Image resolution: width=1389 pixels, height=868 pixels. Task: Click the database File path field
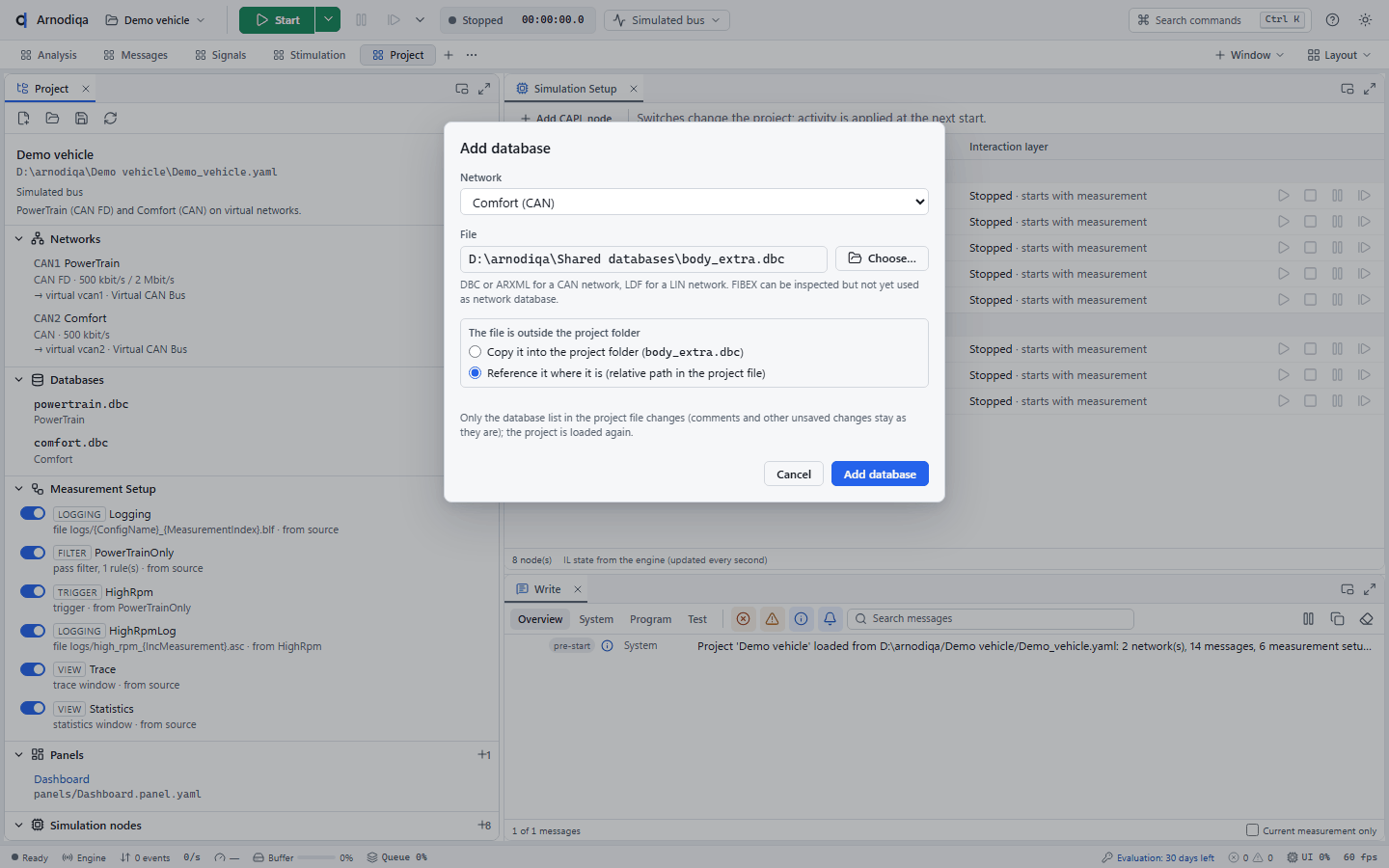643,258
